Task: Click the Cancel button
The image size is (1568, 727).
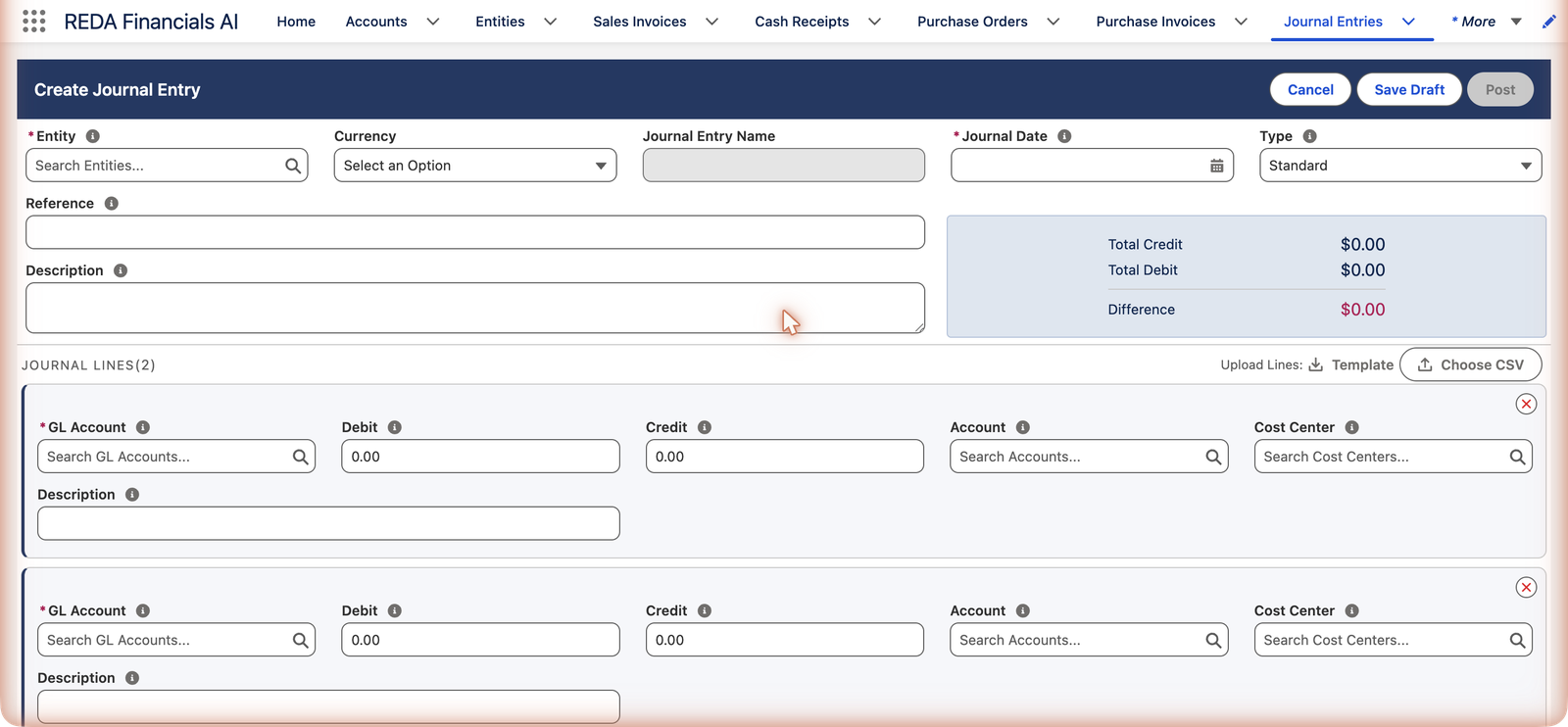Action: [x=1310, y=89]
